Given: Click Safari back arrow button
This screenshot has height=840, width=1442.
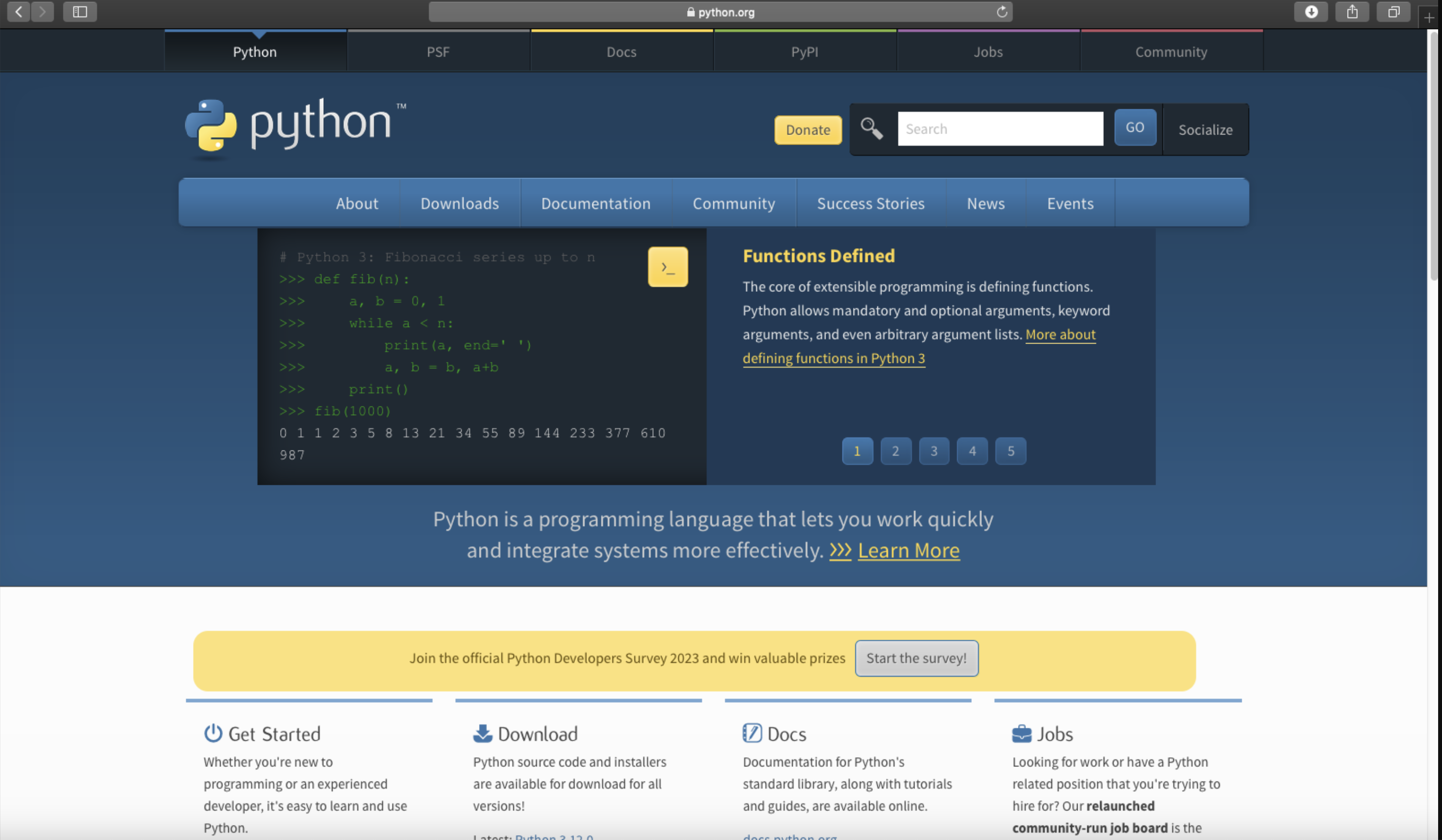Looking at the screenshot, I should tap(19, 12).
